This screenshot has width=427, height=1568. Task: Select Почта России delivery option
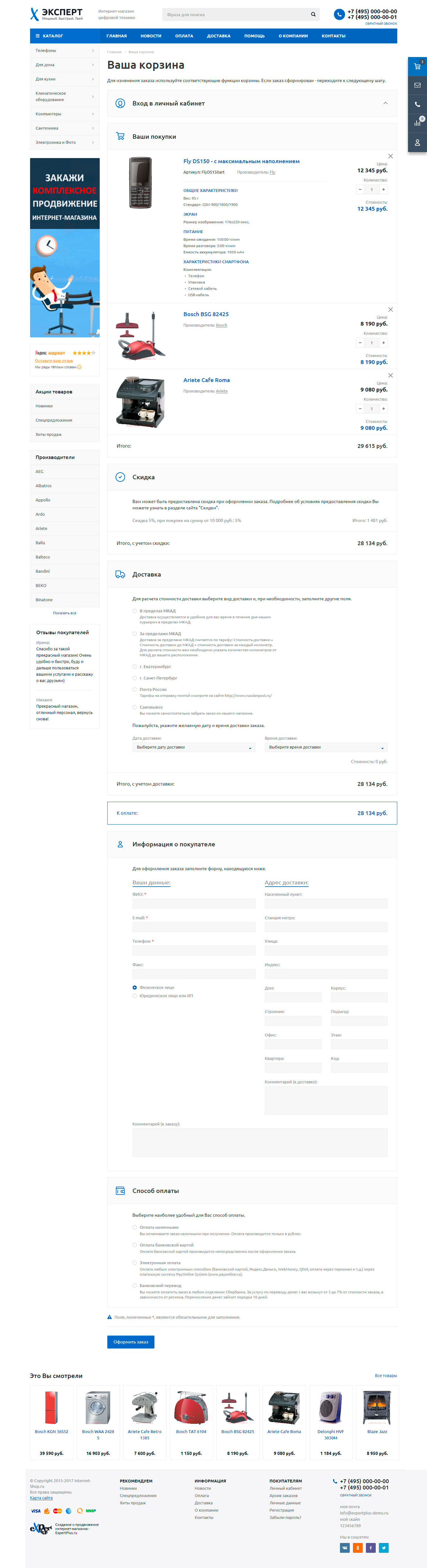pyautogui.click(x=135, y=690)
